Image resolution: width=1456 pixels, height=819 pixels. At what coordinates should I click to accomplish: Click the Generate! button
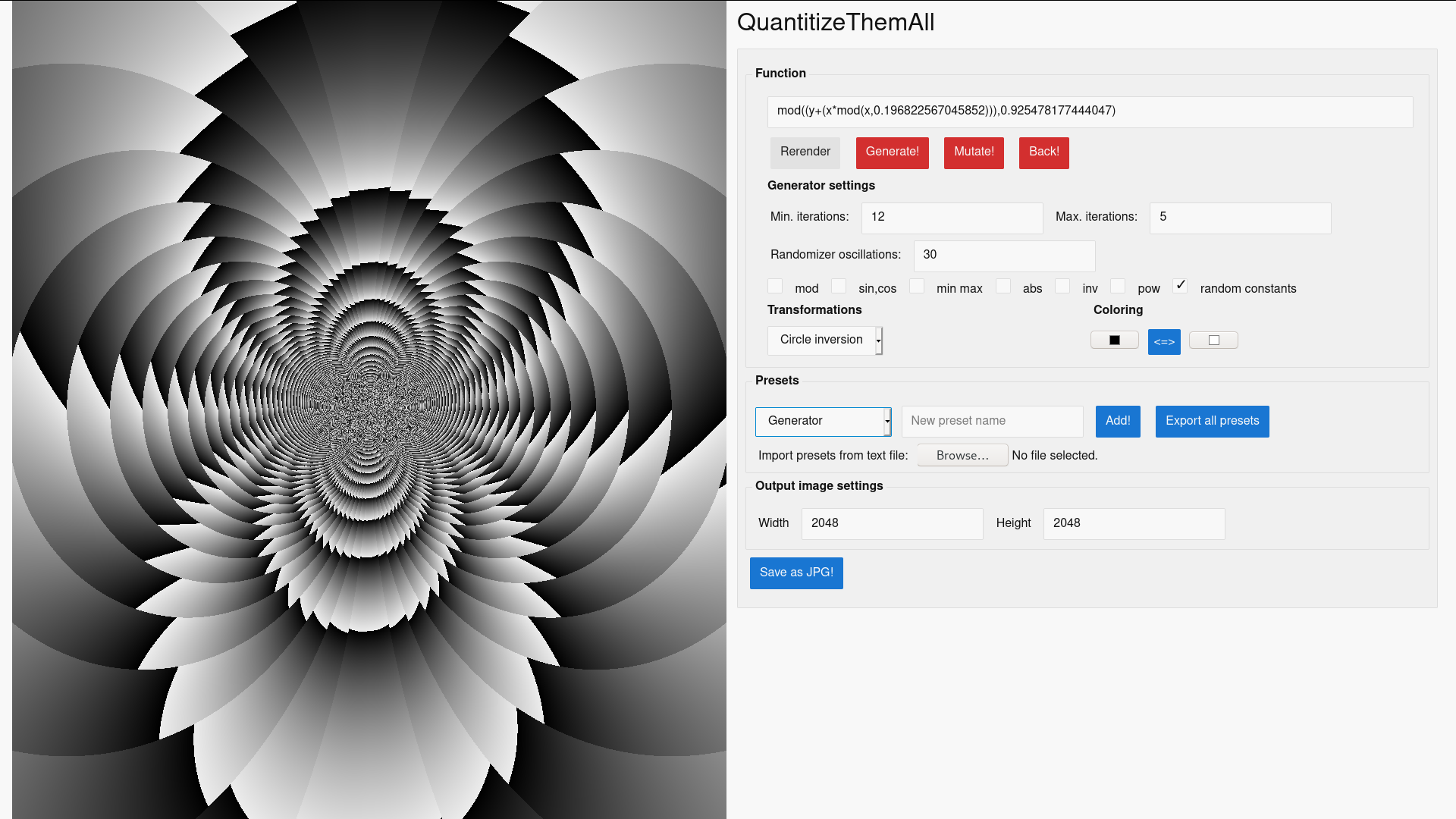point(893,152)
